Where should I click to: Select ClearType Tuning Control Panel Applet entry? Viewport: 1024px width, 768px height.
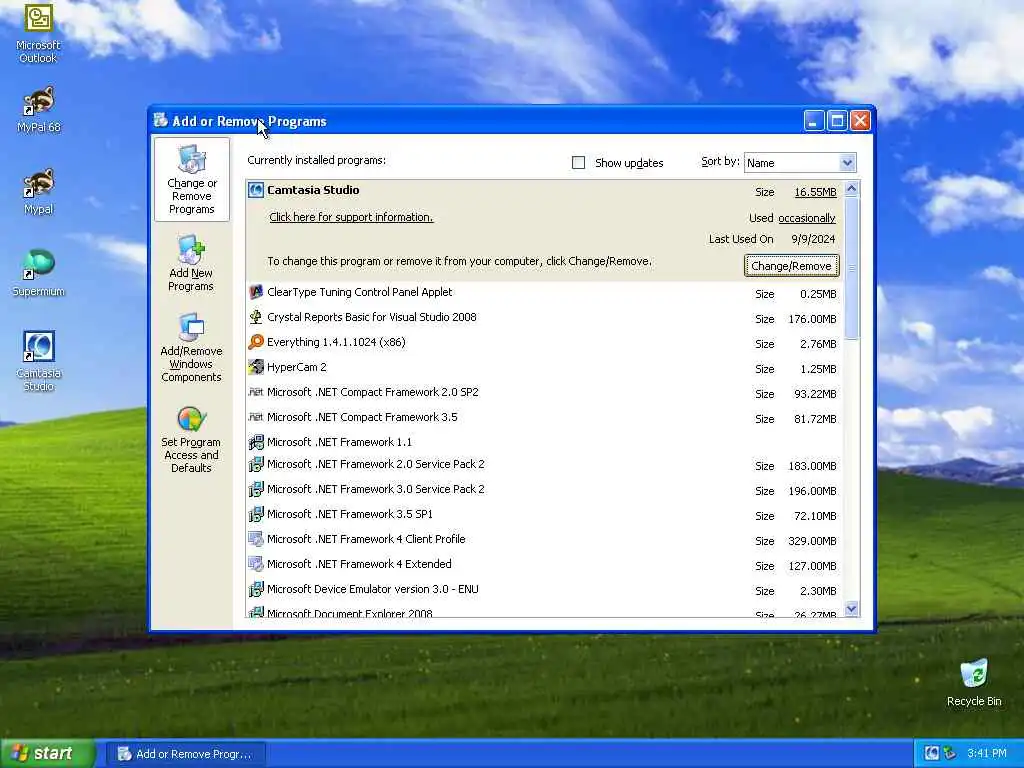click(x=545, y=293)
